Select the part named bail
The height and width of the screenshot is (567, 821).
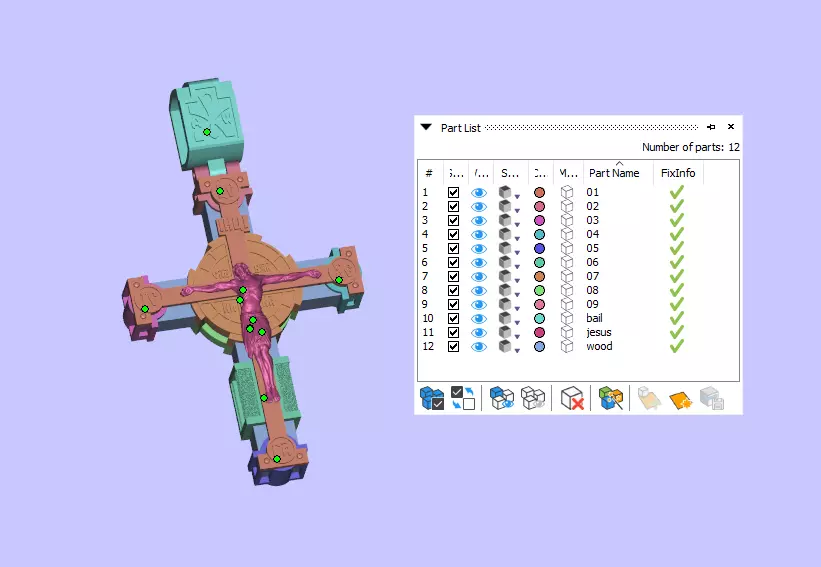click(594, 318)
